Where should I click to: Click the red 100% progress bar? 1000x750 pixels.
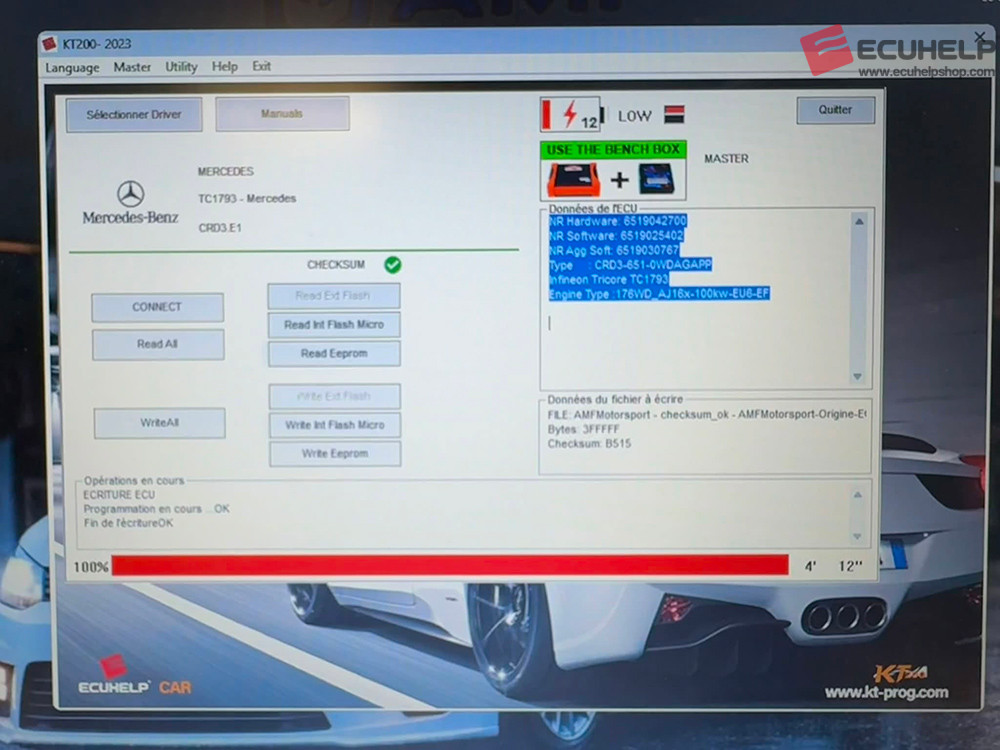pos(450,565)
